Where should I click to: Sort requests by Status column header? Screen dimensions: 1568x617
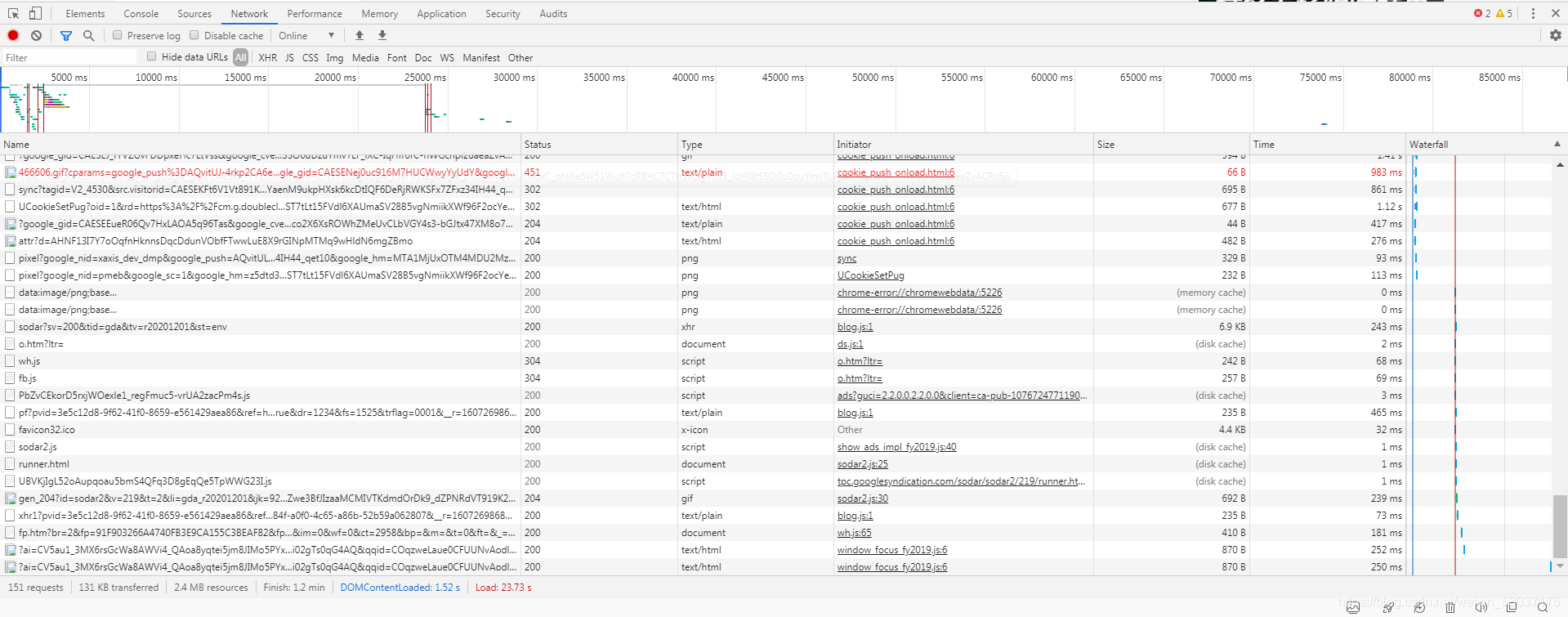pos(599,144)
